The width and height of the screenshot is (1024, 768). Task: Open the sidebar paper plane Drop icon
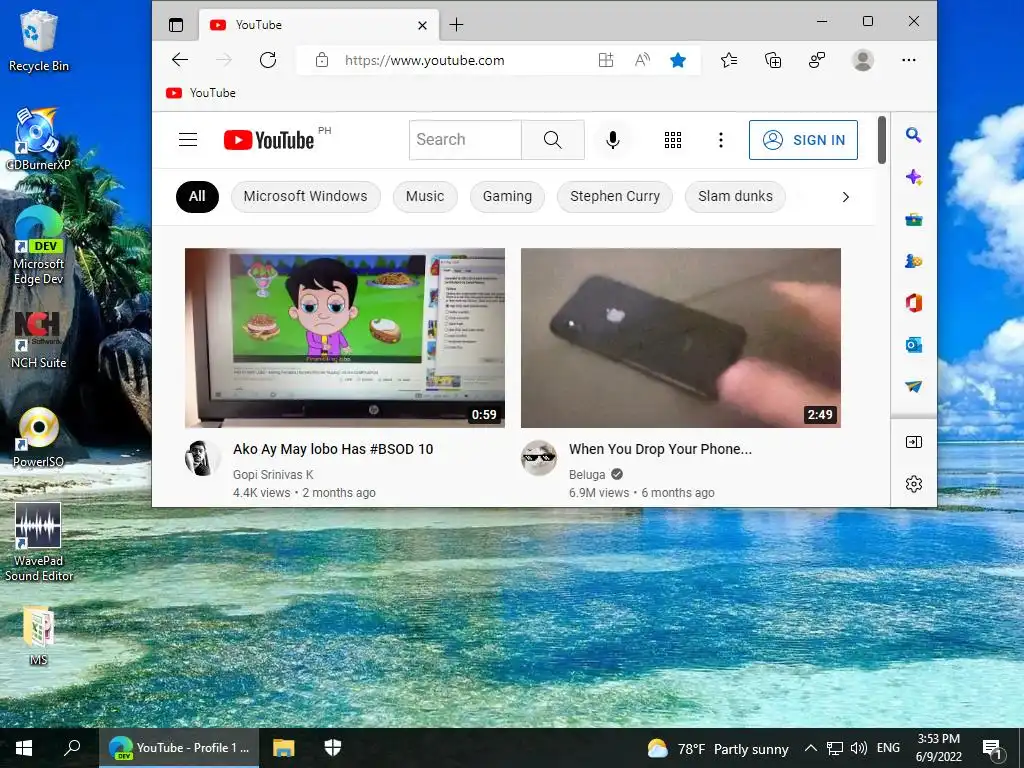point(914,387)
